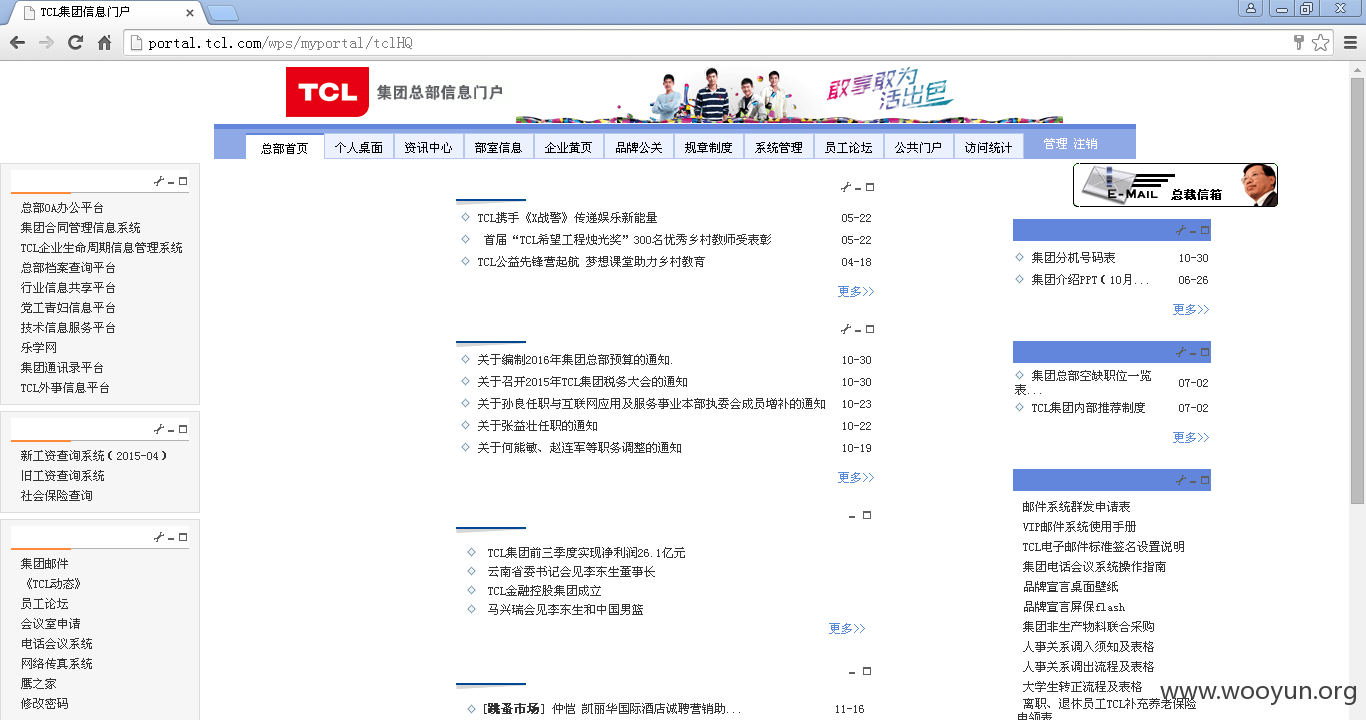Minimize the 新工资查询系统 panel

coord(171,430)
